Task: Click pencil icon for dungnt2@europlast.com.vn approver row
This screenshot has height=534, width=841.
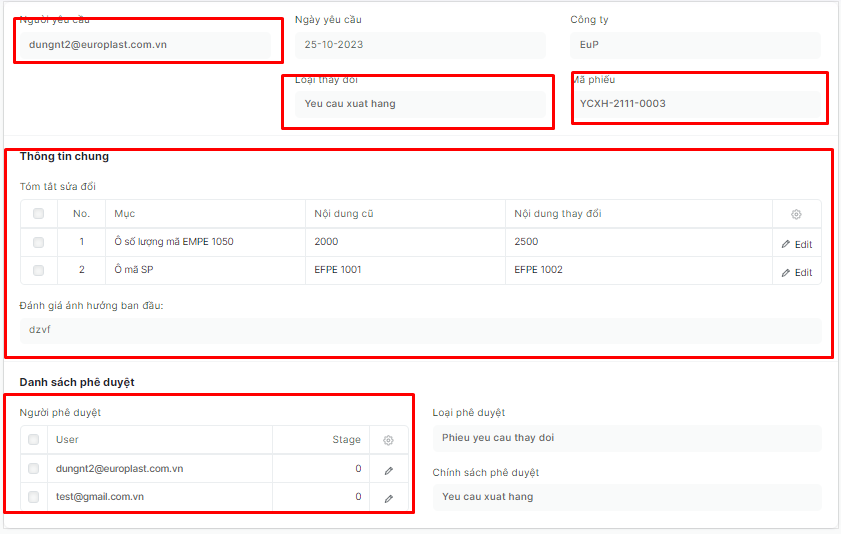Action: click(x=388, y=469)
